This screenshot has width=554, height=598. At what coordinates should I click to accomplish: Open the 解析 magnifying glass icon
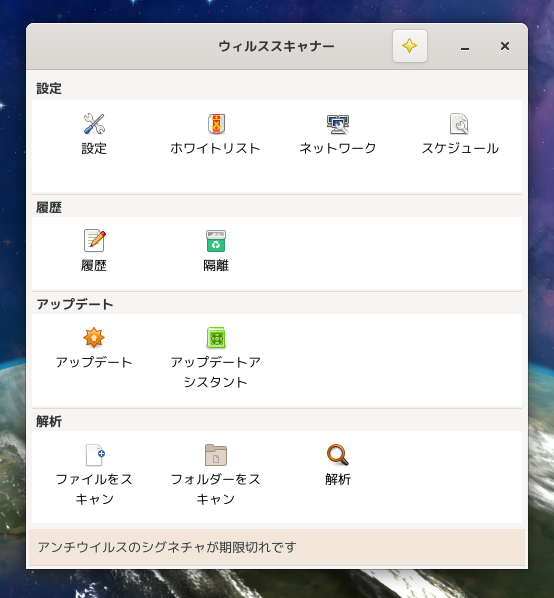(338, 455)
